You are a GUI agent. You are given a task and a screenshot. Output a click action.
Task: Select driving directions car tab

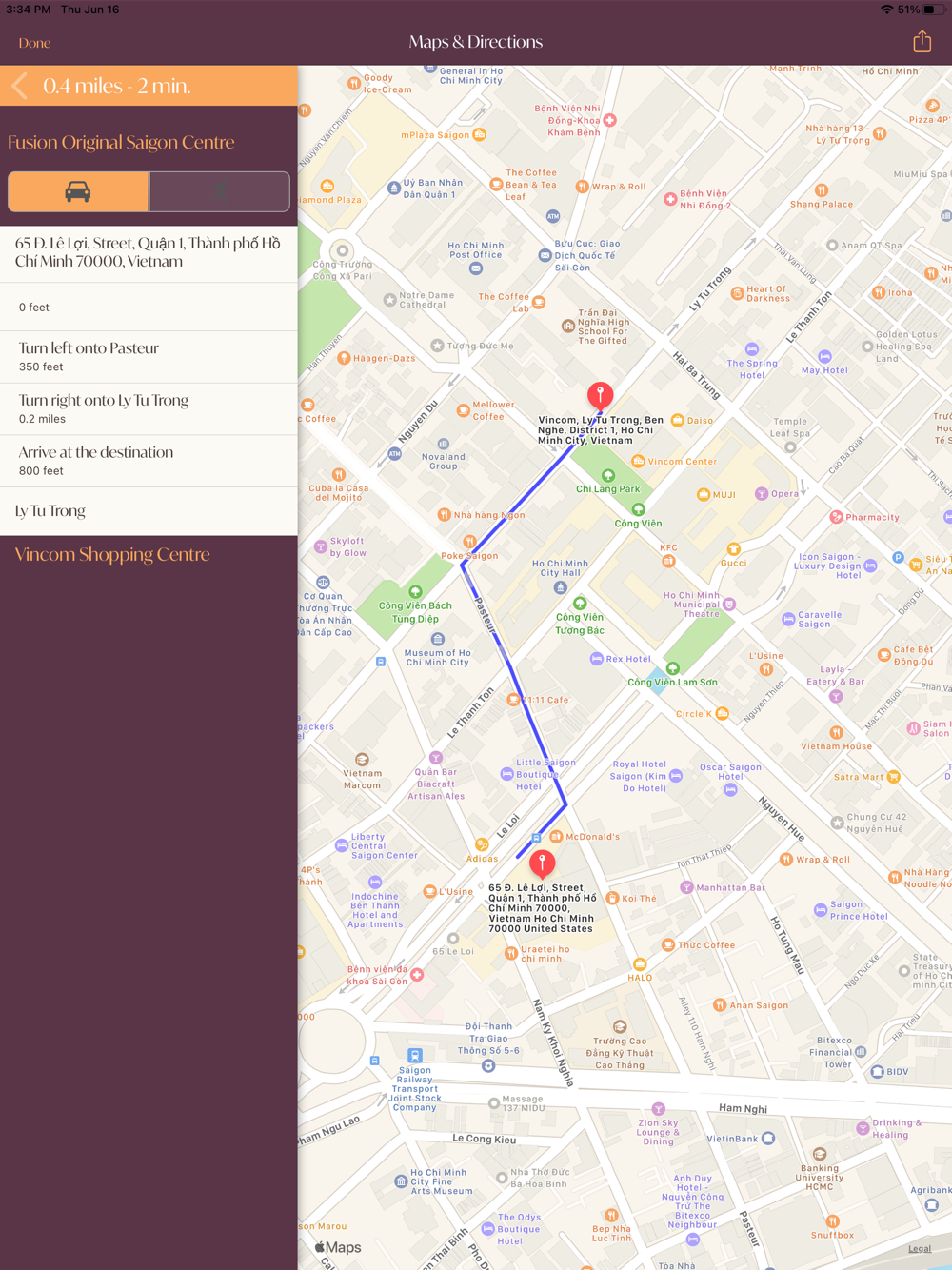(x=78, y=191)
